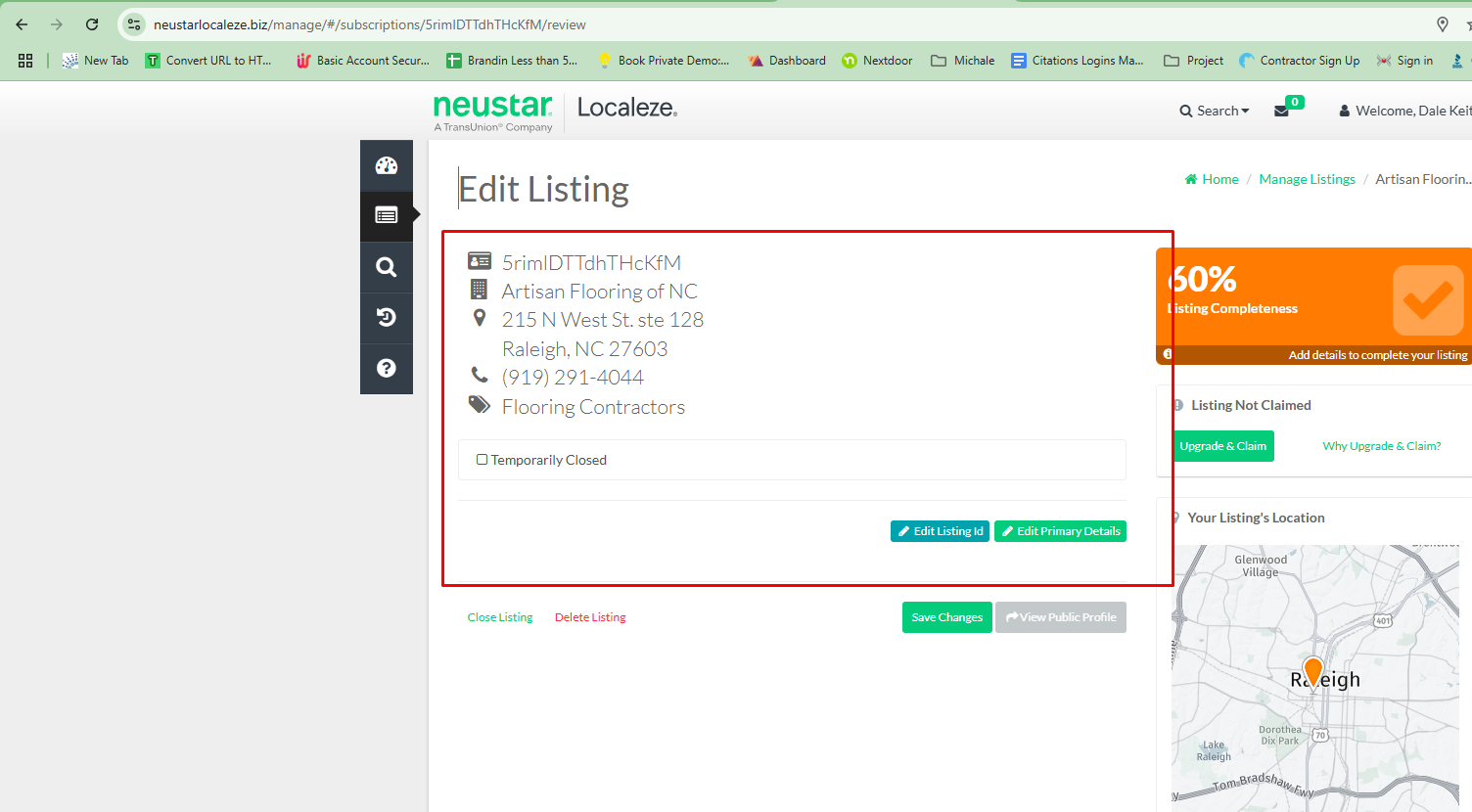Screen dimensions: 1472x812
Task: Click the sidebar search magnifier icon
Action: [x=387, y=267]
